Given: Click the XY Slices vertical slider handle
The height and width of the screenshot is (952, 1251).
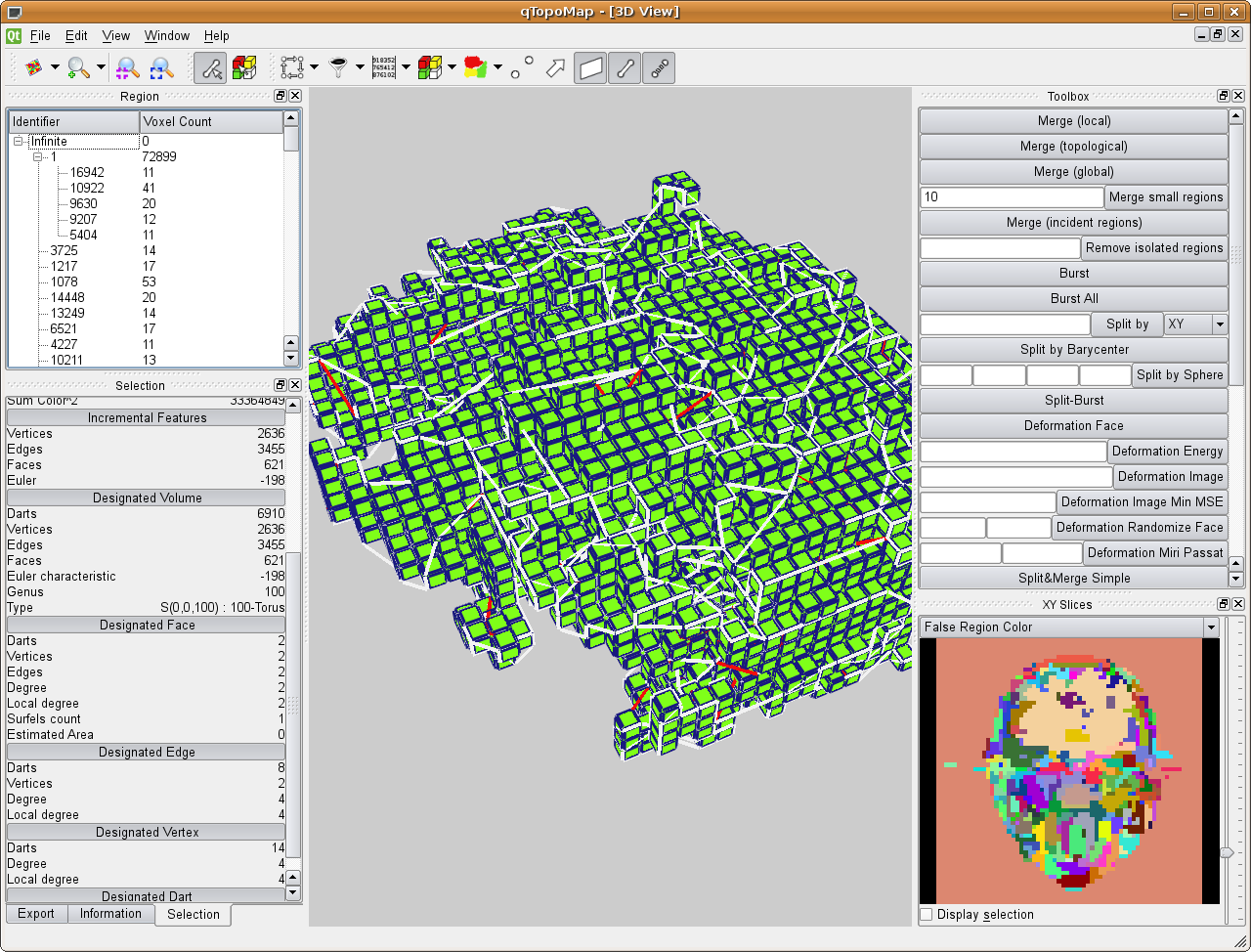Looking at the screenshot, I should click(1227, 852).
